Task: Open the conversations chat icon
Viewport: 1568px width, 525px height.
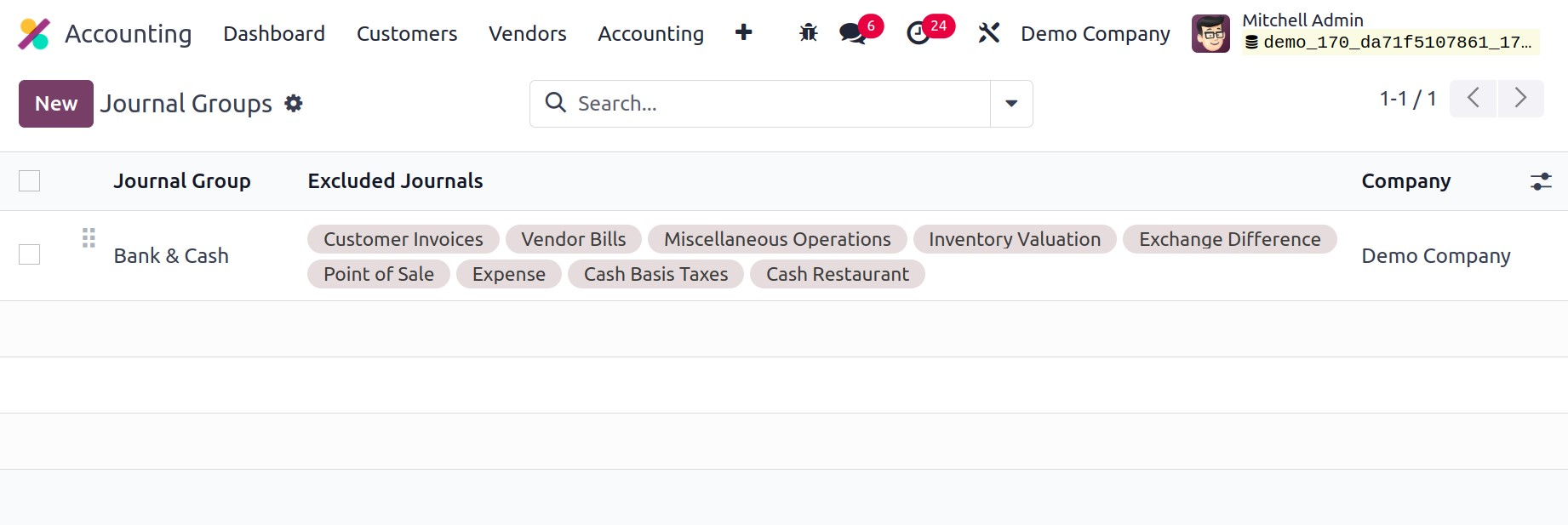Action: [852, 33]
